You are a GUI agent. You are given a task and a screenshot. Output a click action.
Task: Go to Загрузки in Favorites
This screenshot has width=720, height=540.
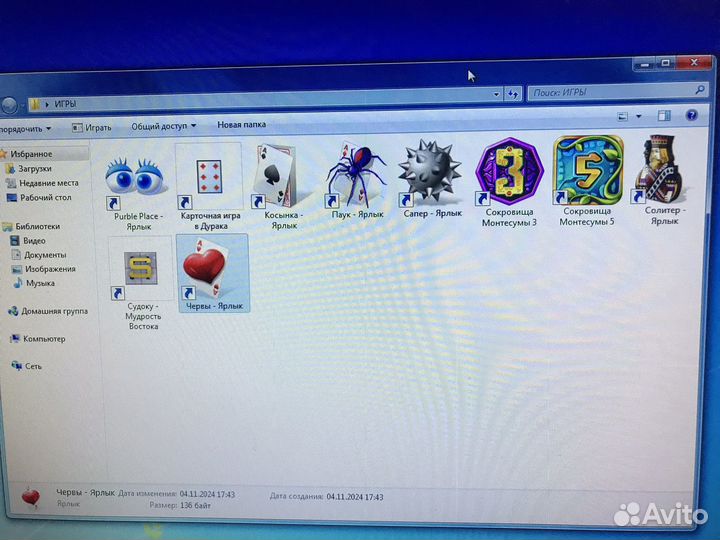pos(35,168)
